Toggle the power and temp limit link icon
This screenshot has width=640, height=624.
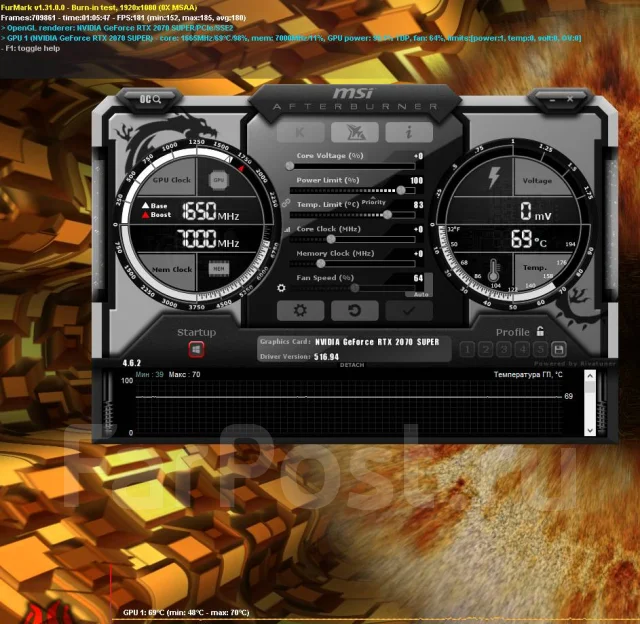(286, 203)
